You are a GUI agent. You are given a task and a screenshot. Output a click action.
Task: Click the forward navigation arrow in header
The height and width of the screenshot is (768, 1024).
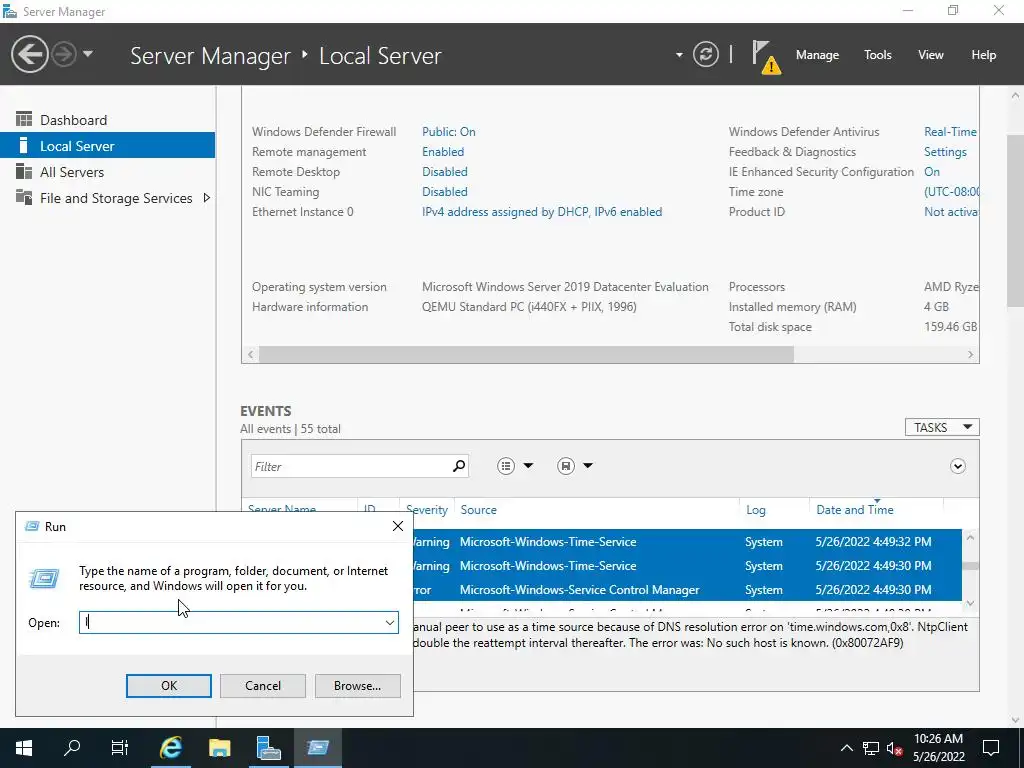click(64, 54)
